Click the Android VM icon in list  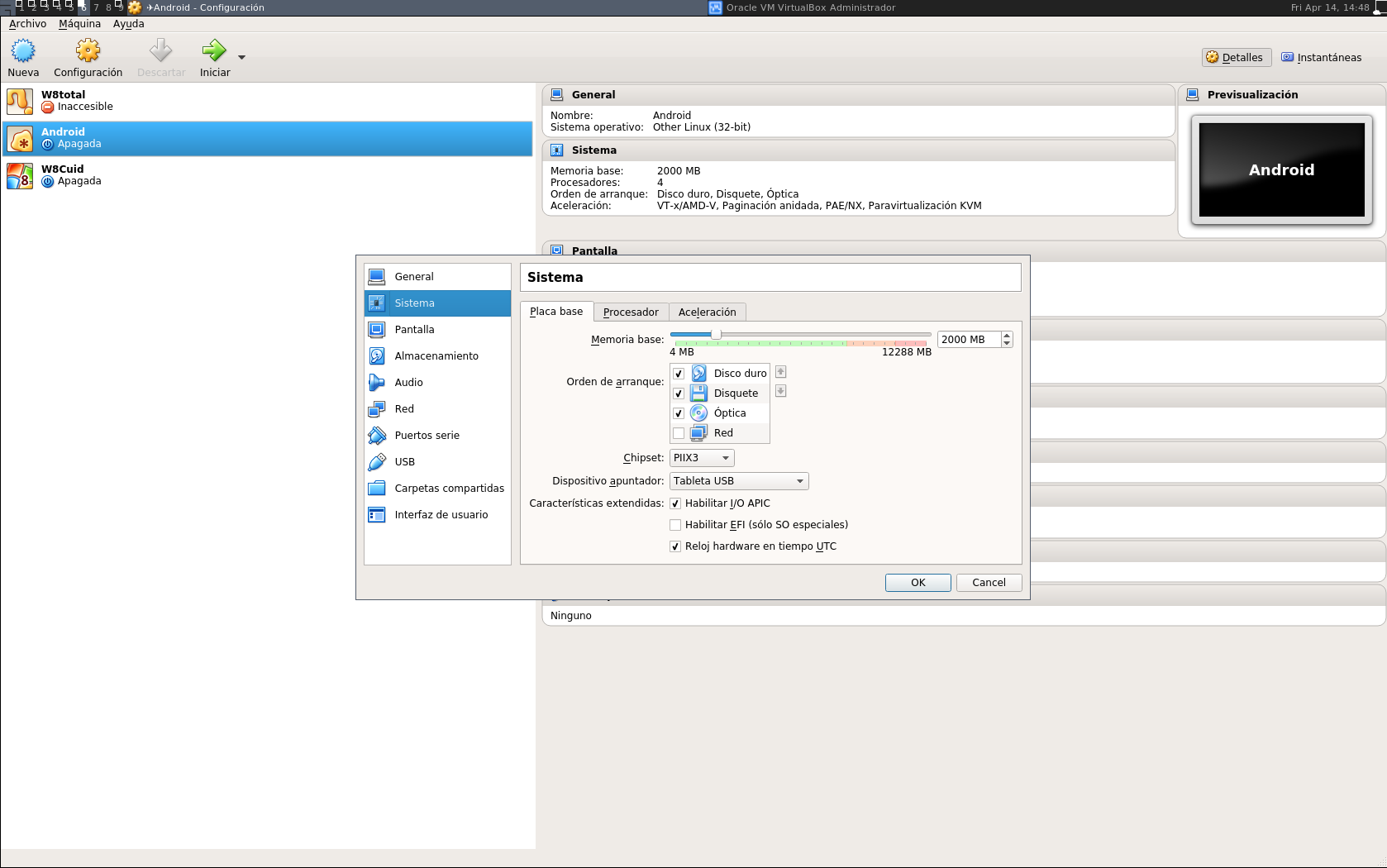pos(20,138)
